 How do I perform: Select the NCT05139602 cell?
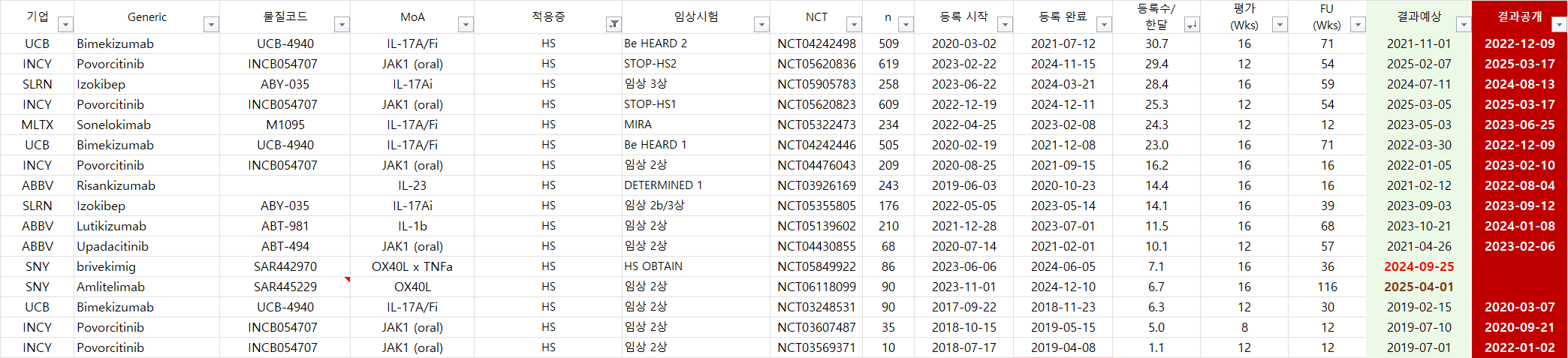[816, 226]
